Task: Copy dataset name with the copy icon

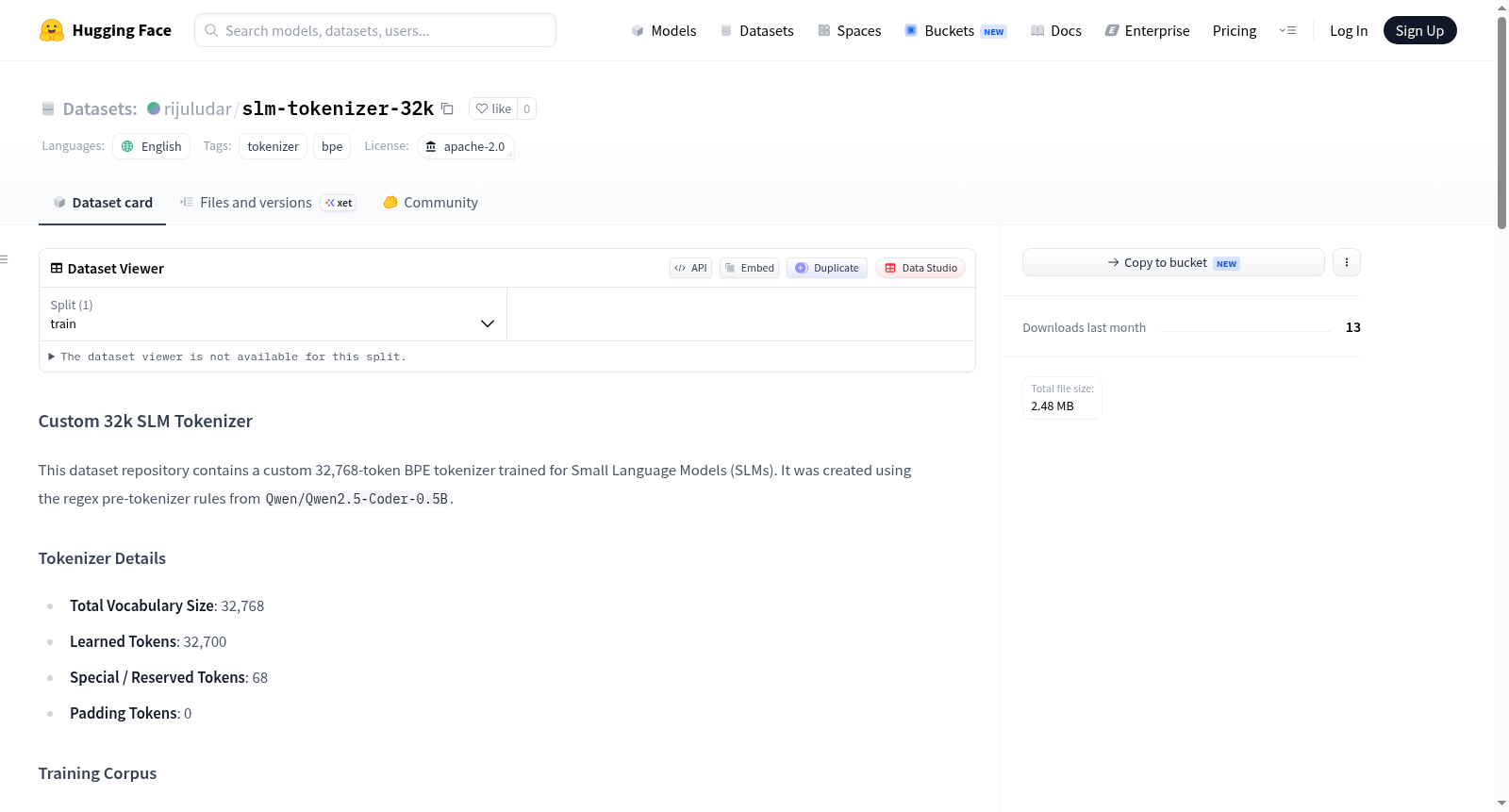Action: pyautogui.click(x=448, y=109)
